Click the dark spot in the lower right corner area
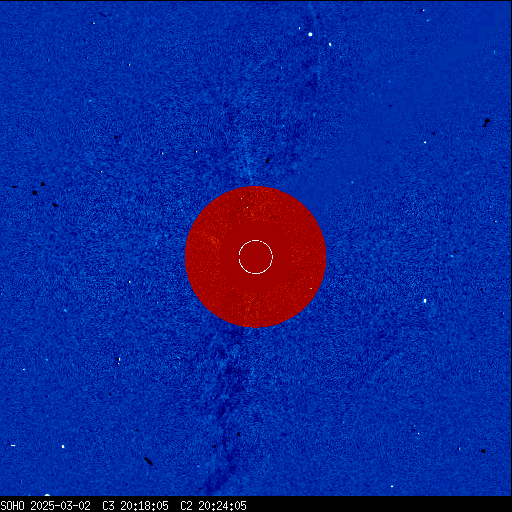 click(x=483, y=451)
